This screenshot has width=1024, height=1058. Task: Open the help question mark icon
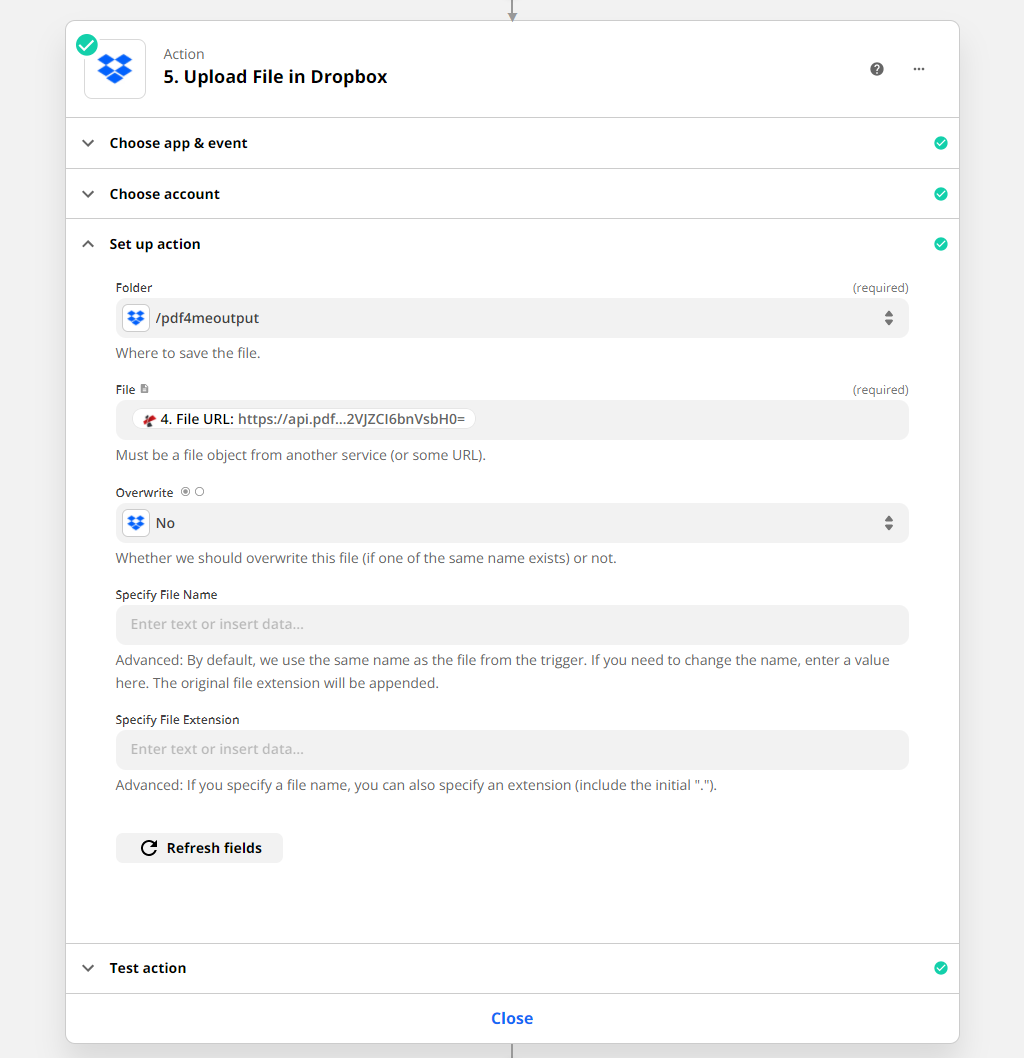click(x=877, y=69)
